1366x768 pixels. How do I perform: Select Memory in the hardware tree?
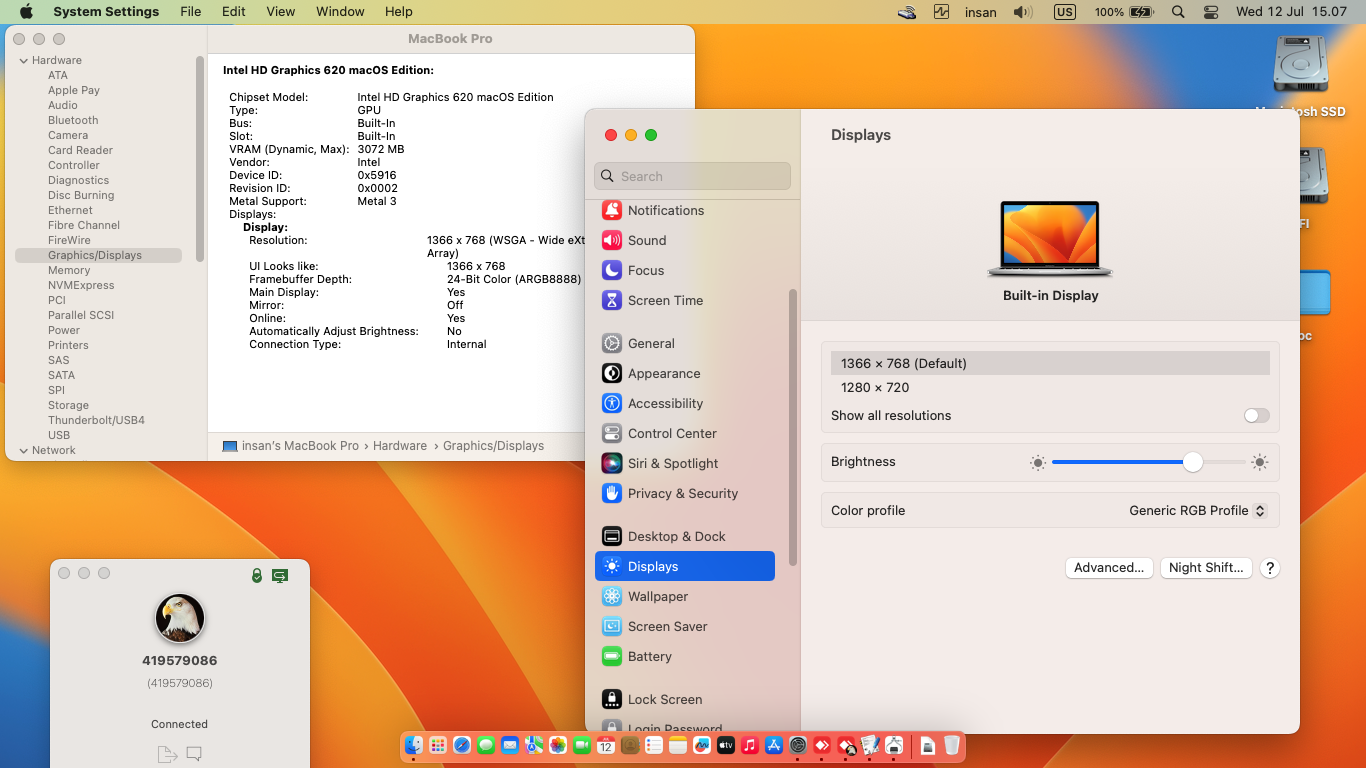coord(69,270)
